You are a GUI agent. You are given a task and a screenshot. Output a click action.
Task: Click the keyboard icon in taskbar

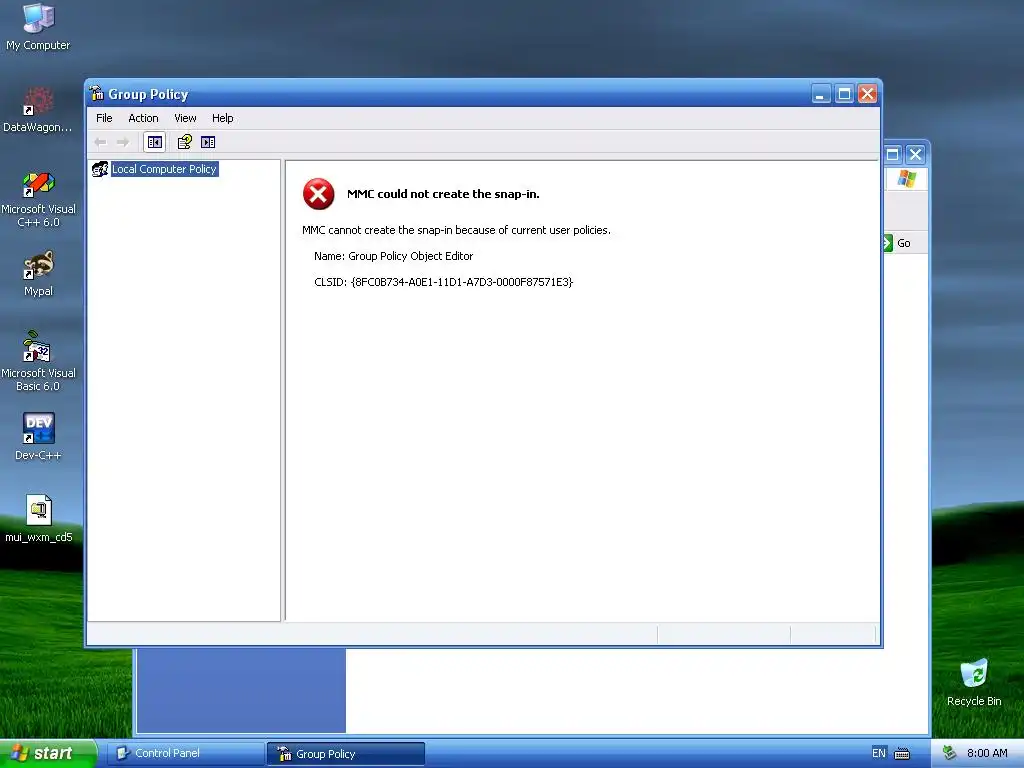pyautogui.click(x=902, y=754)
